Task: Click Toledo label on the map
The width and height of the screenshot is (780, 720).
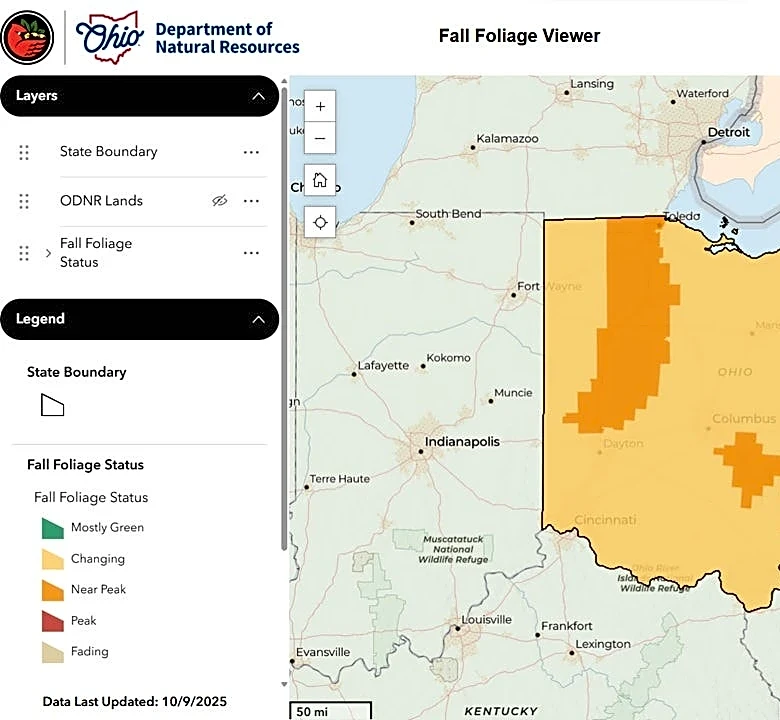Action: click(x=682, y=216)
